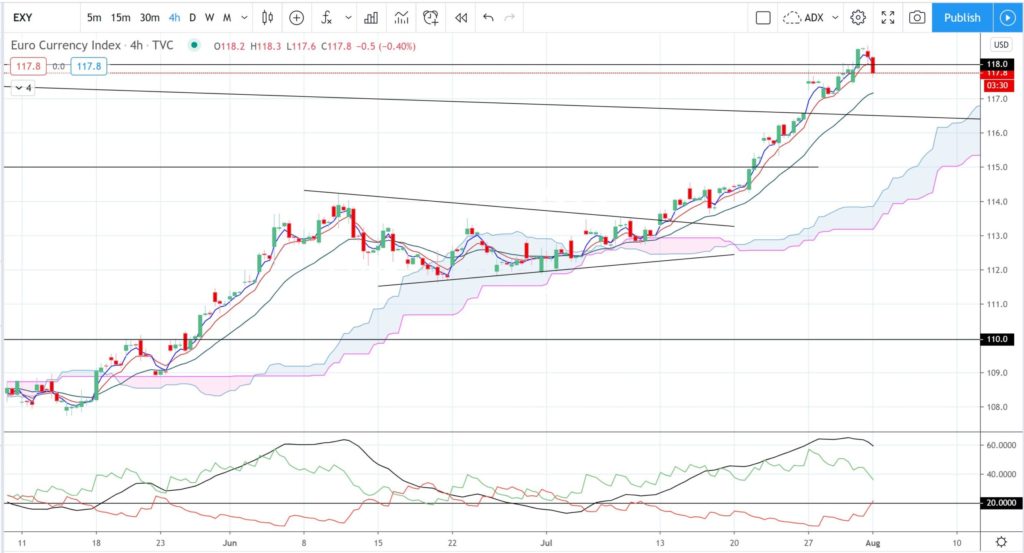Switch to the weekly W timeframe
This screenshot has width=1024, height=553.
click(210, 18)
